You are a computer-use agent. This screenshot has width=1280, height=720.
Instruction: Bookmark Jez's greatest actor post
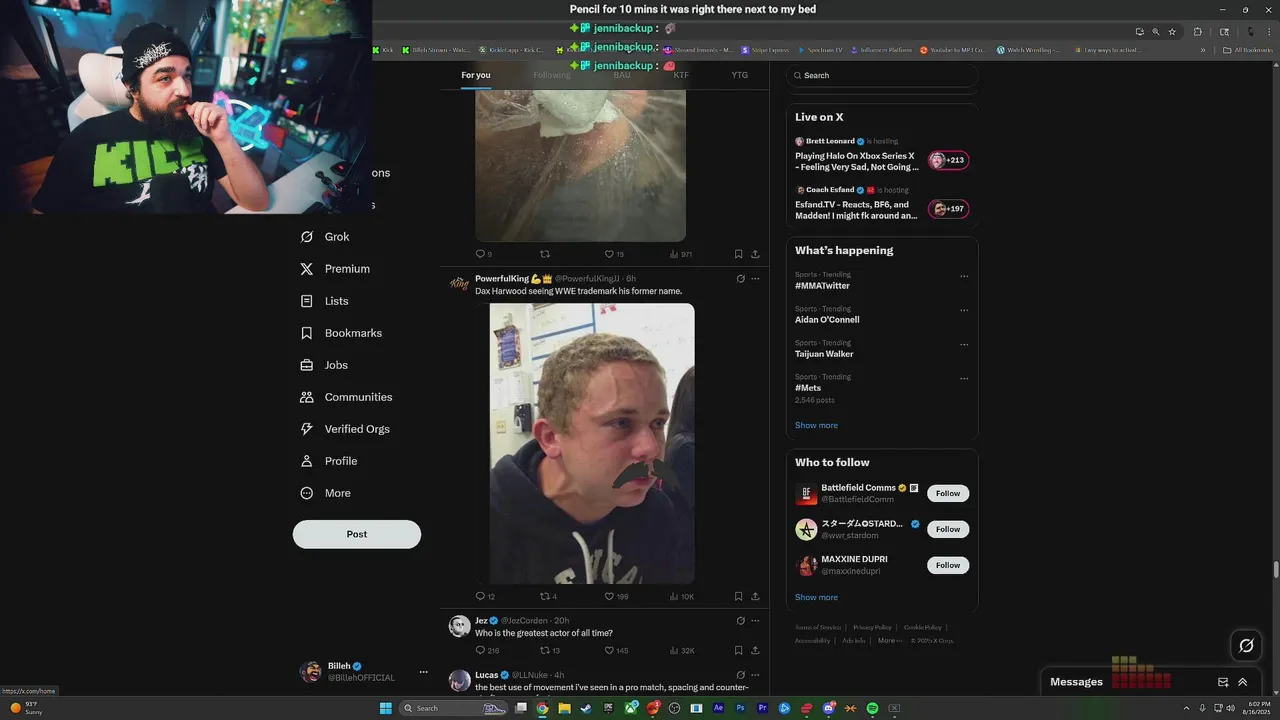(x=738, y=650)
